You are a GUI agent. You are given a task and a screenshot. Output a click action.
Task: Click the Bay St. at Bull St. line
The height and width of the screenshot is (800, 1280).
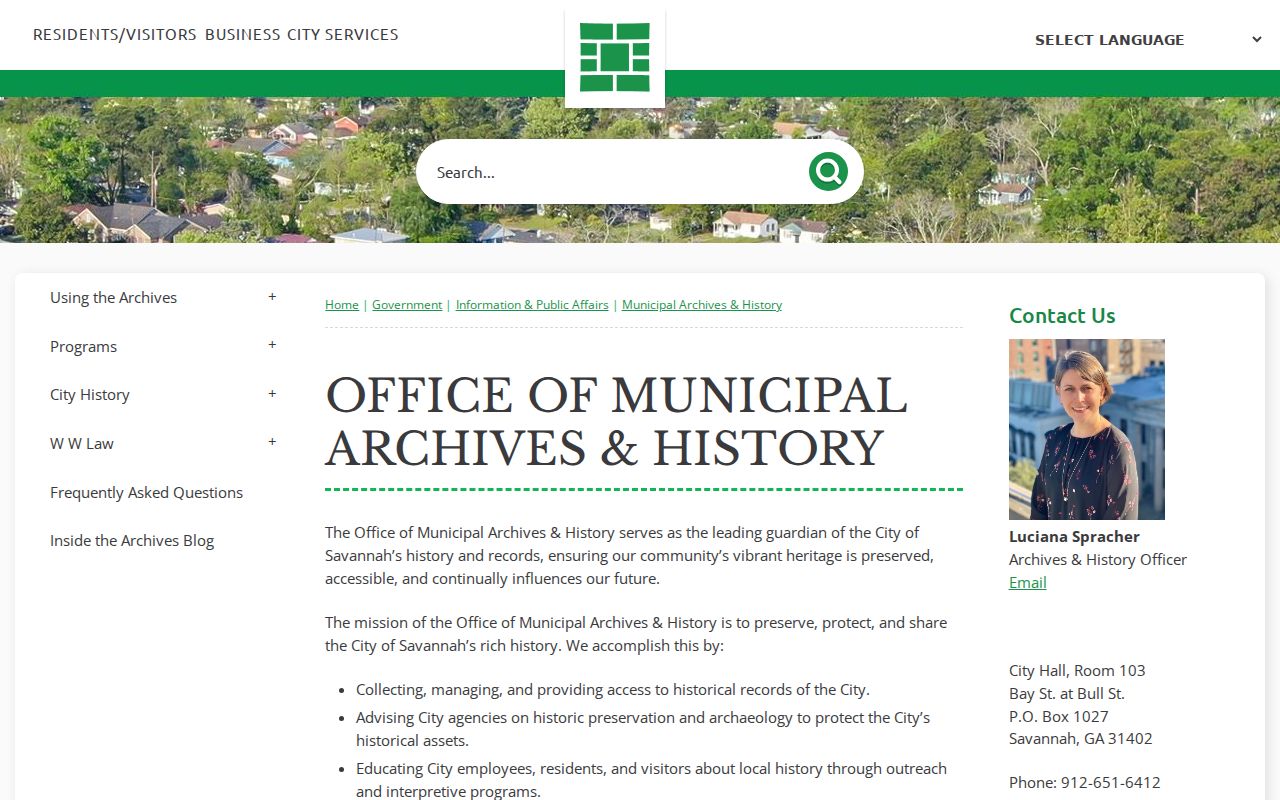[x=1067, y=693]
